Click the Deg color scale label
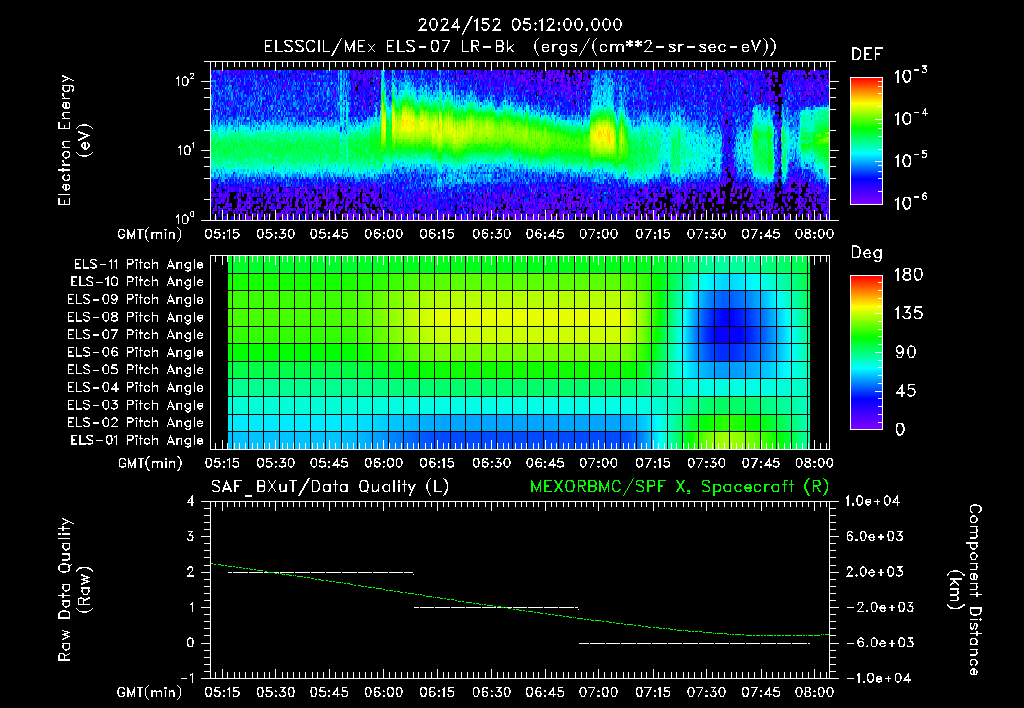The height and width of the screenshot is (708, 1024). pyautogui.click(x=867, y=253)
